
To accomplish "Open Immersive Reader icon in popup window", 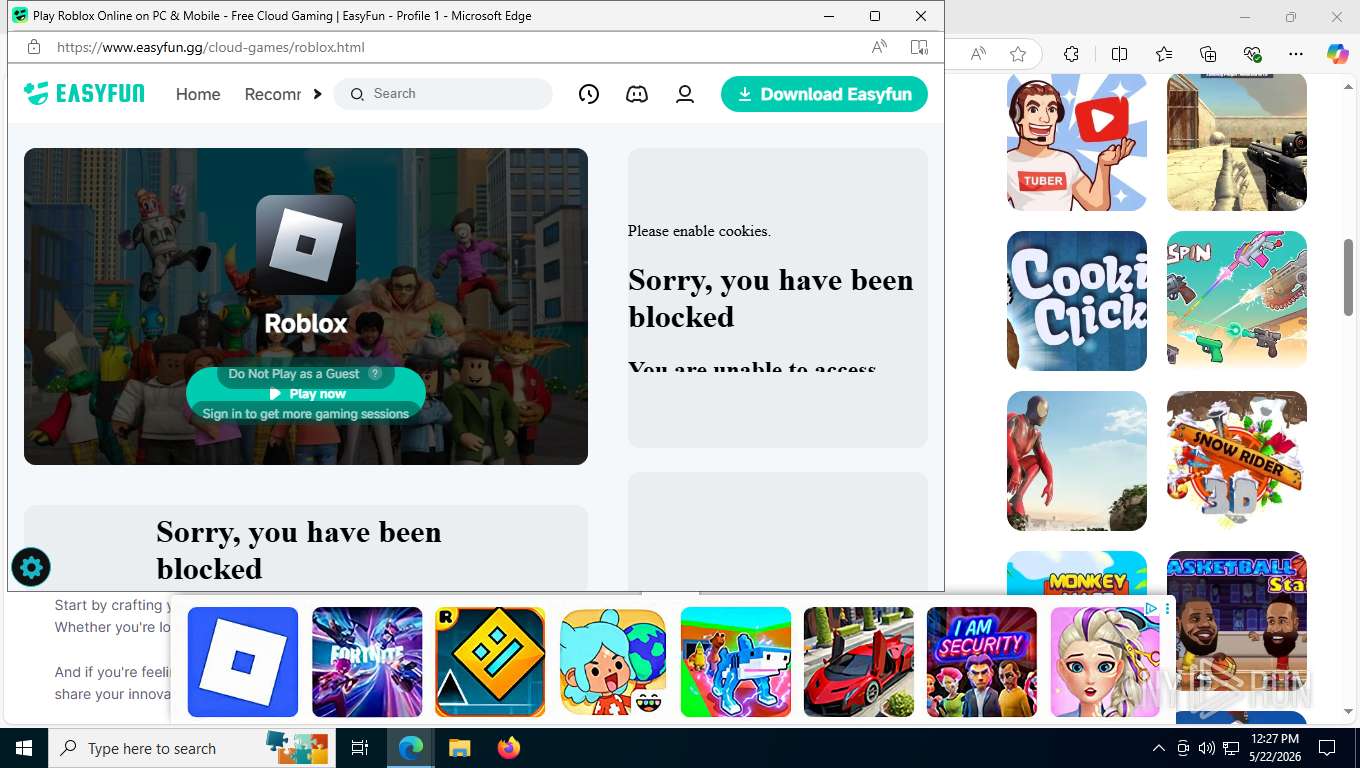I will 919,47.
